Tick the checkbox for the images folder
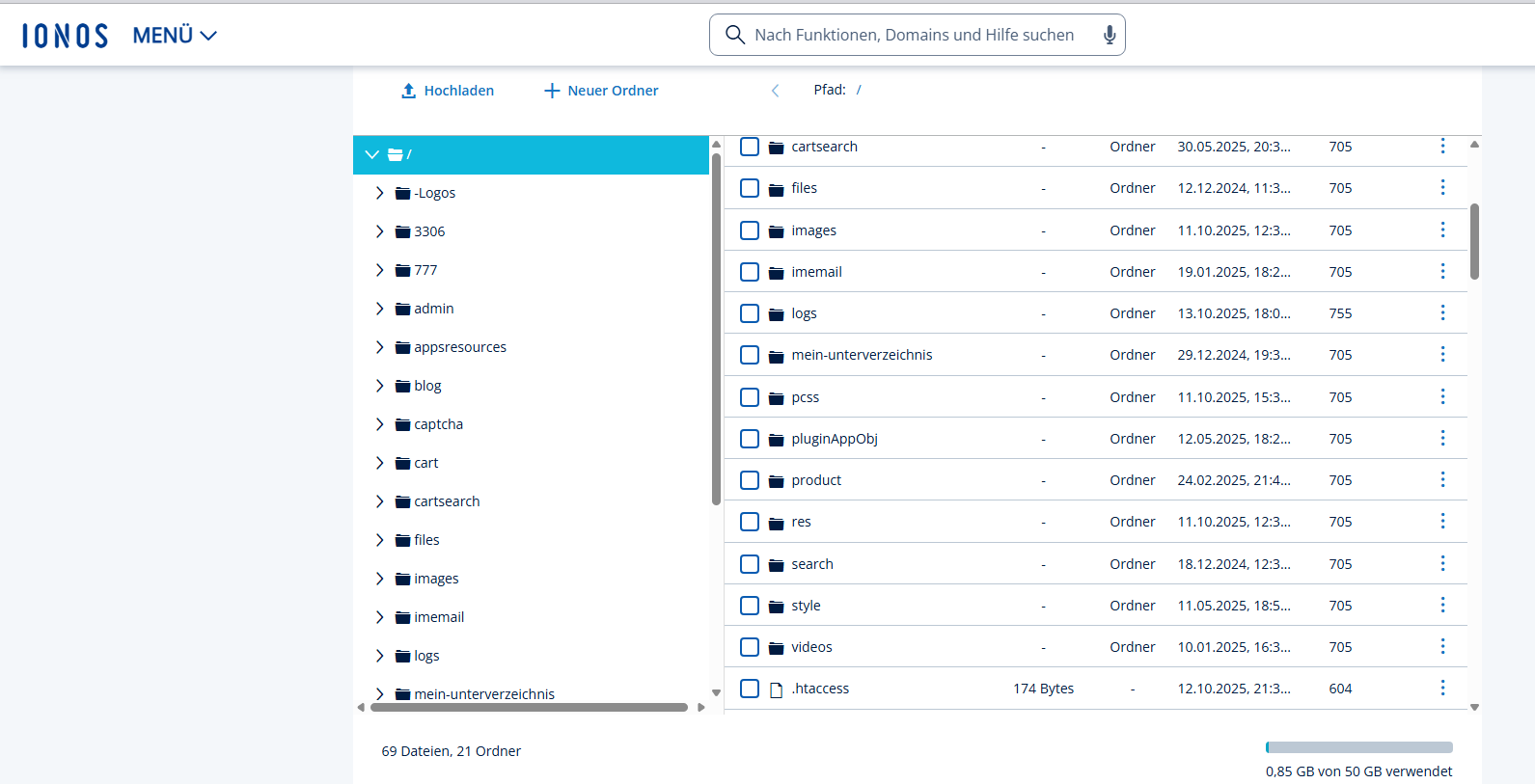1535x784 pixels. pyautogui.click(x=750, y=230)
